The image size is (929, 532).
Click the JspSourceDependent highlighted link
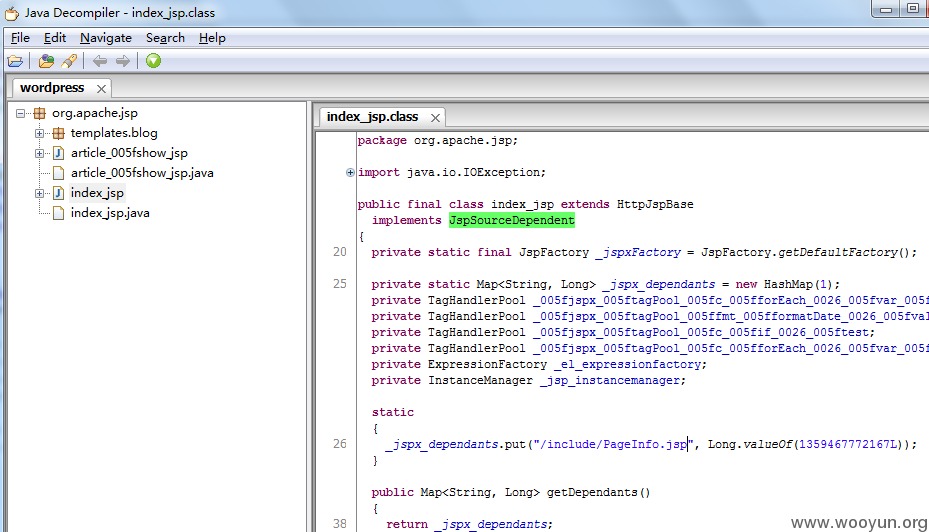[x=512, y=220]
